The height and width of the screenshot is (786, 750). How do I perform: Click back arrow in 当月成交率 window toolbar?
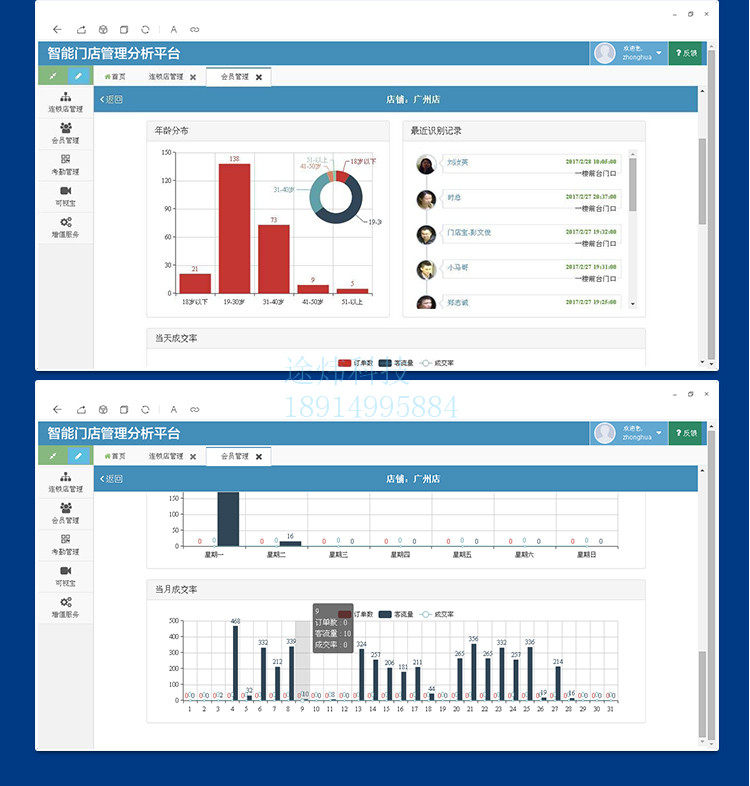pos(57,410)
